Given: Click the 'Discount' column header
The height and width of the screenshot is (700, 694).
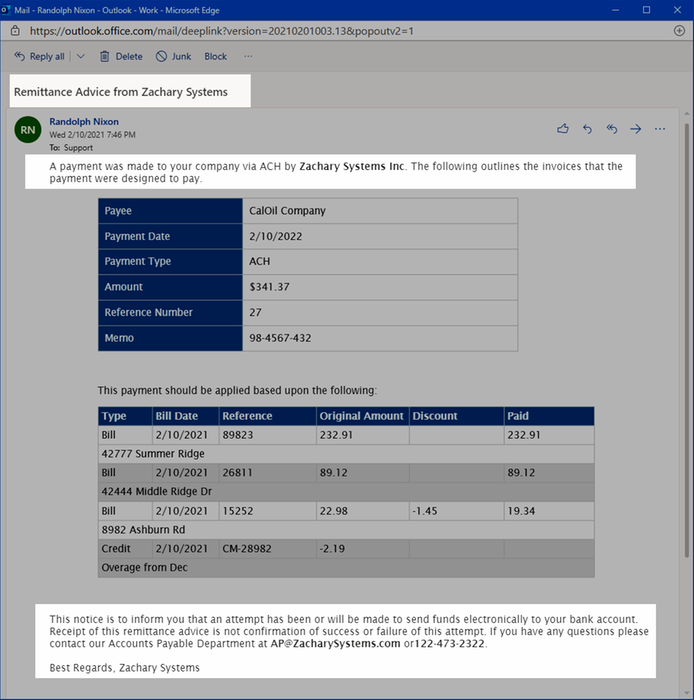Looking at the screenshot, I should click(x=456, y=416).
